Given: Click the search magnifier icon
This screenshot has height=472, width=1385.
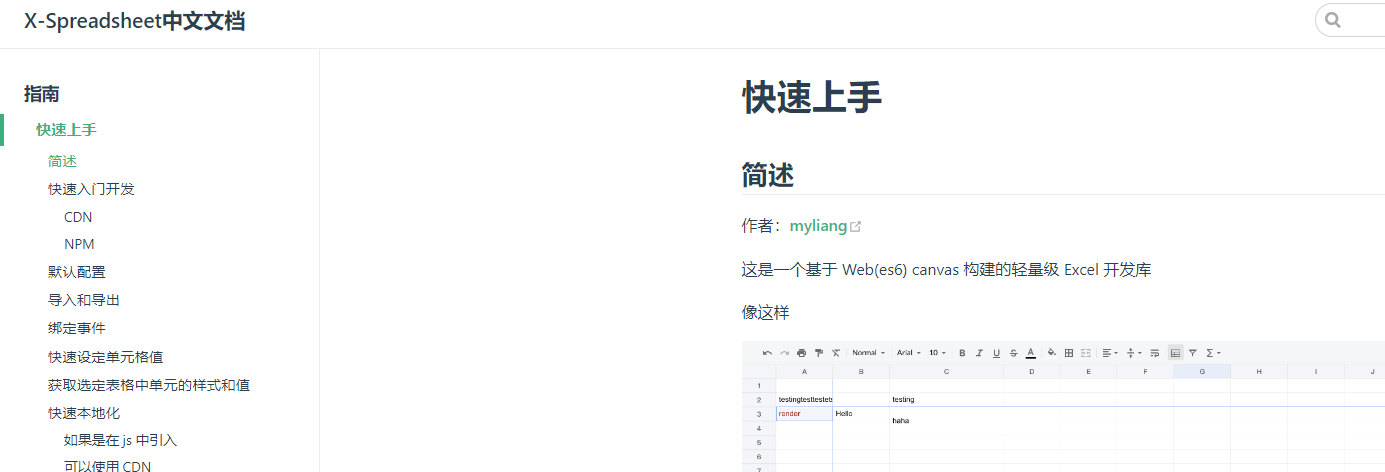Looking at the screenshot, I should 1333,19.
